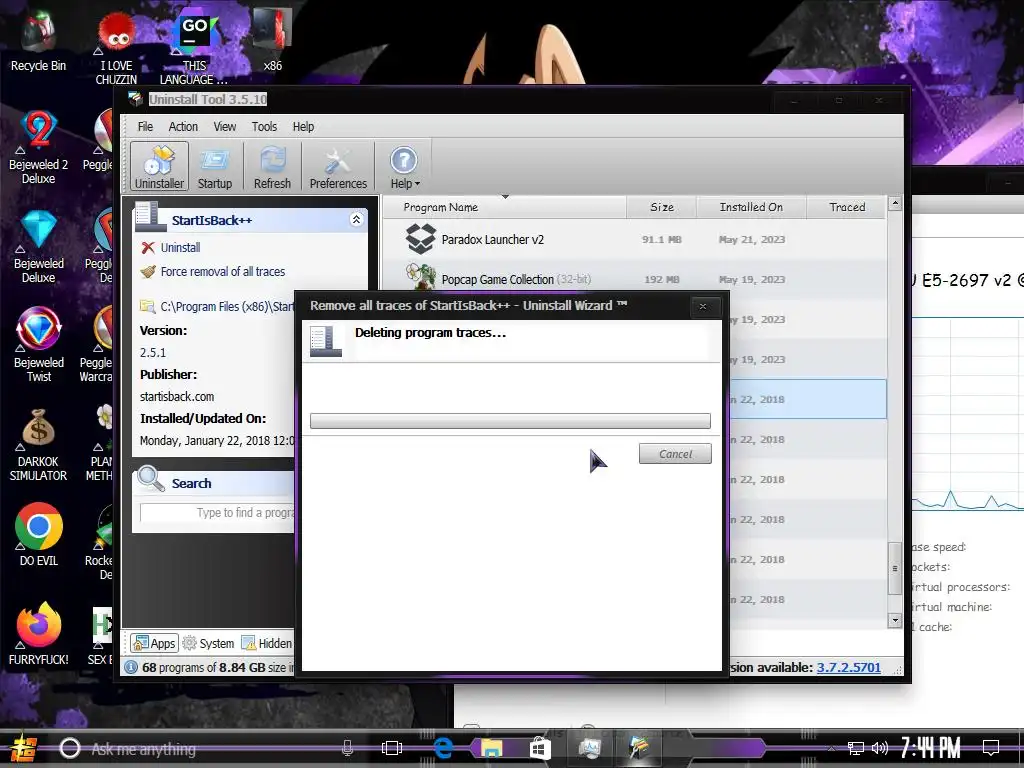Switch to the Apps tab
The image size is (1024, 768).
pyautogui.click(x=154, y=643)
